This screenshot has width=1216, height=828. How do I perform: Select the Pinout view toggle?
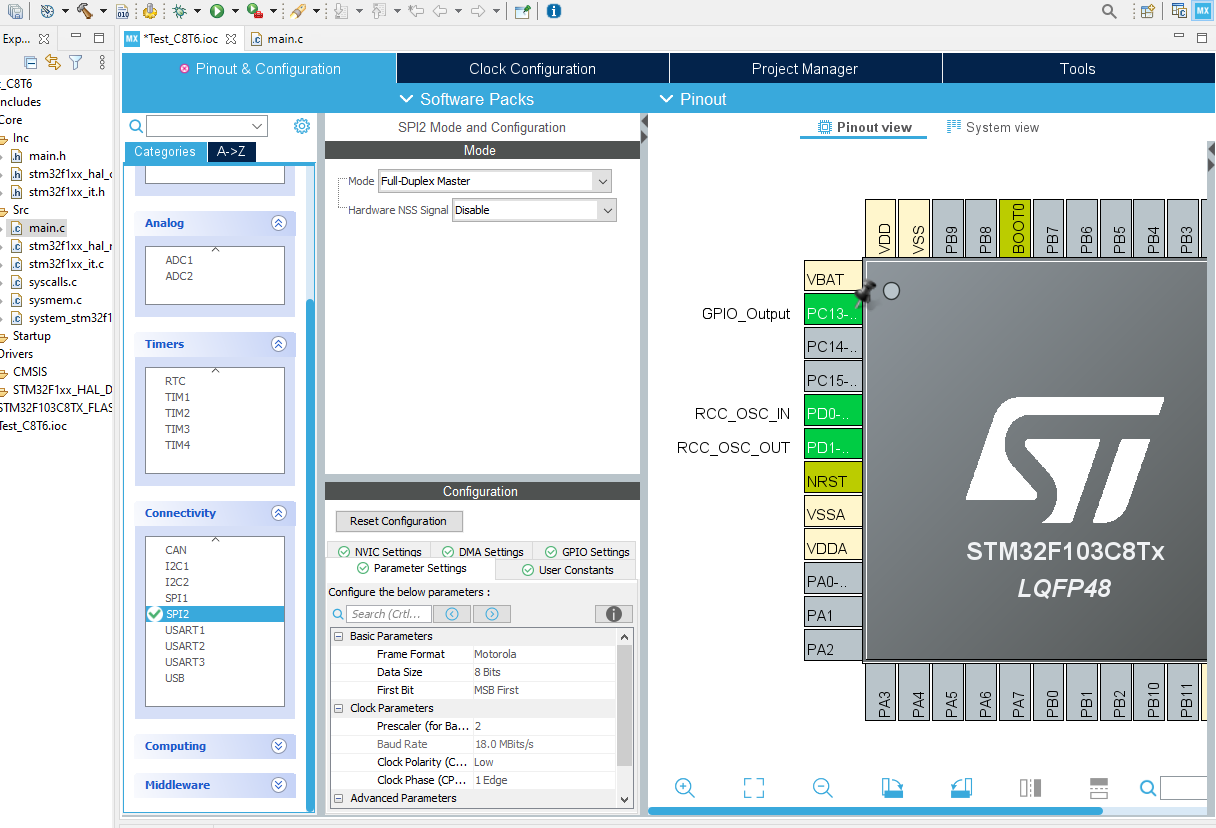[865, 127]
